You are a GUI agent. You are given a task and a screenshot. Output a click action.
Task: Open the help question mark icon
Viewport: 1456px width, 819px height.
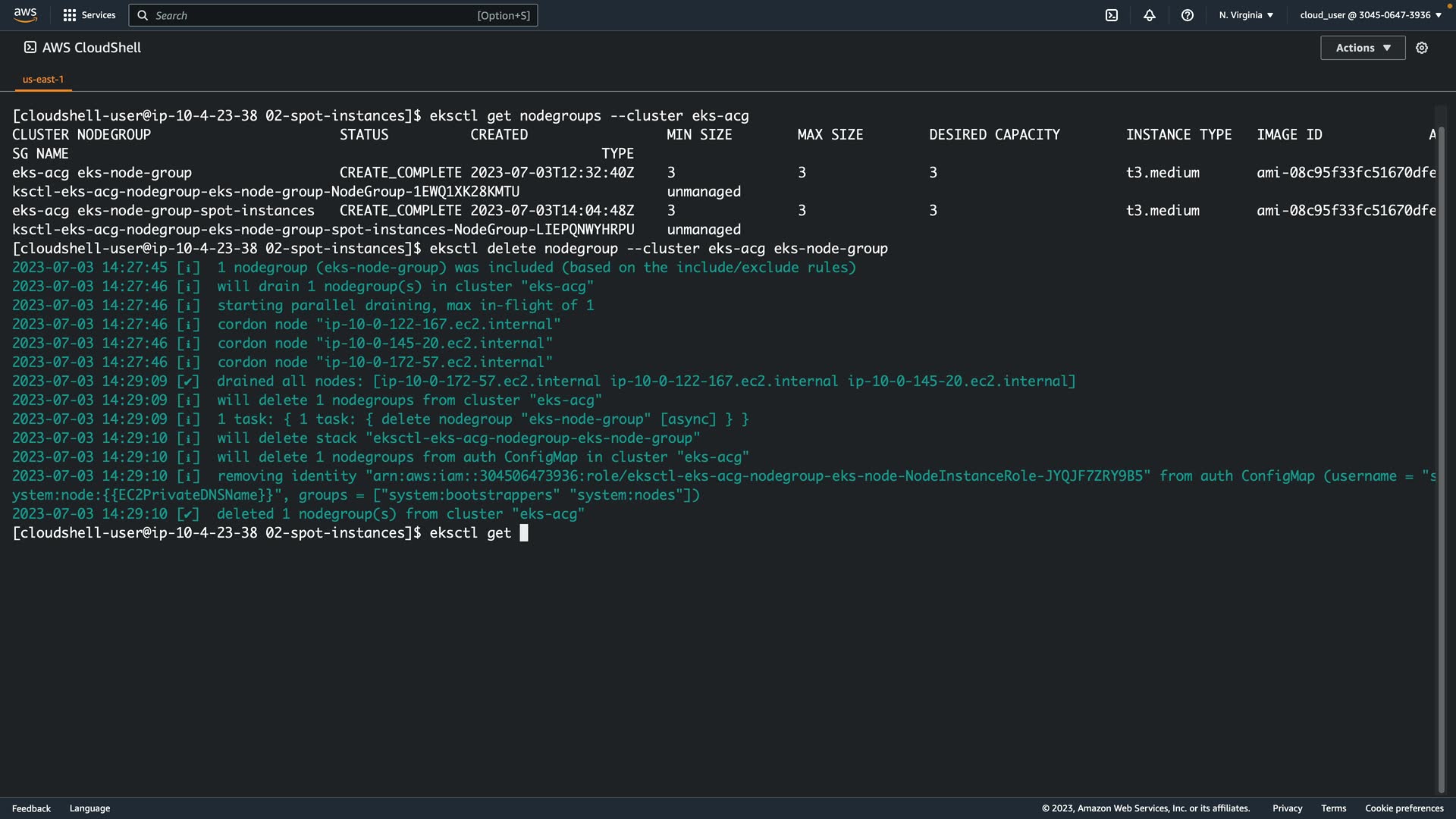[1188, 15]
